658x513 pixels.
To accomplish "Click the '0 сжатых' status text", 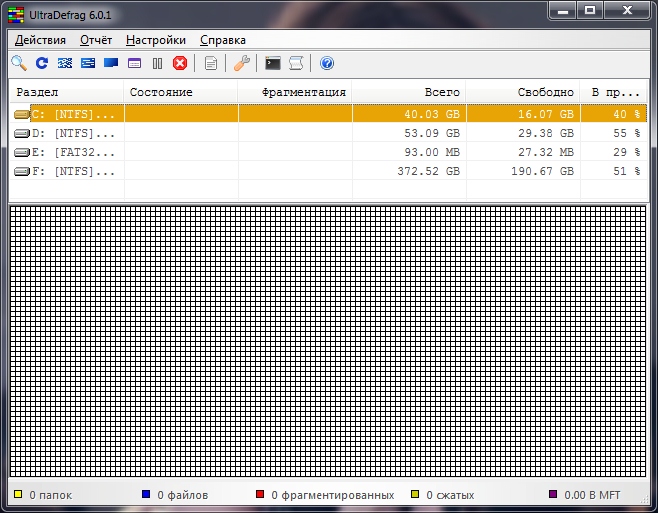I will [x=450, y=495].
